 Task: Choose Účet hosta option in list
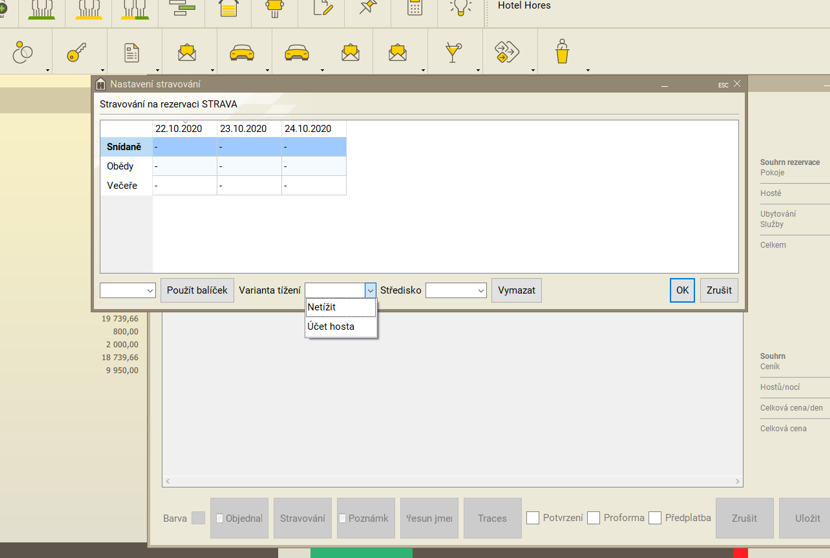click(340, 327)
